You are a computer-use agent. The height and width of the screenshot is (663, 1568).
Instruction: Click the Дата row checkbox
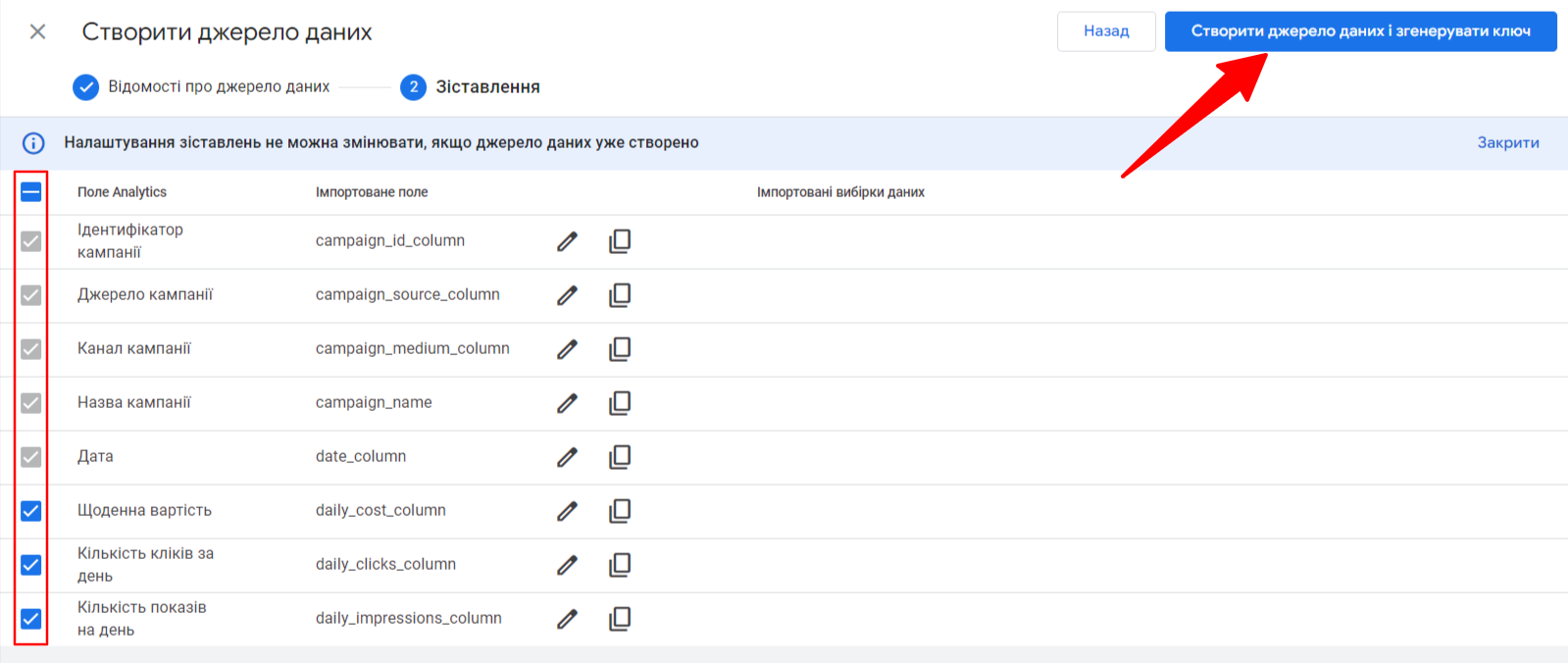click(x=31, y=457)
